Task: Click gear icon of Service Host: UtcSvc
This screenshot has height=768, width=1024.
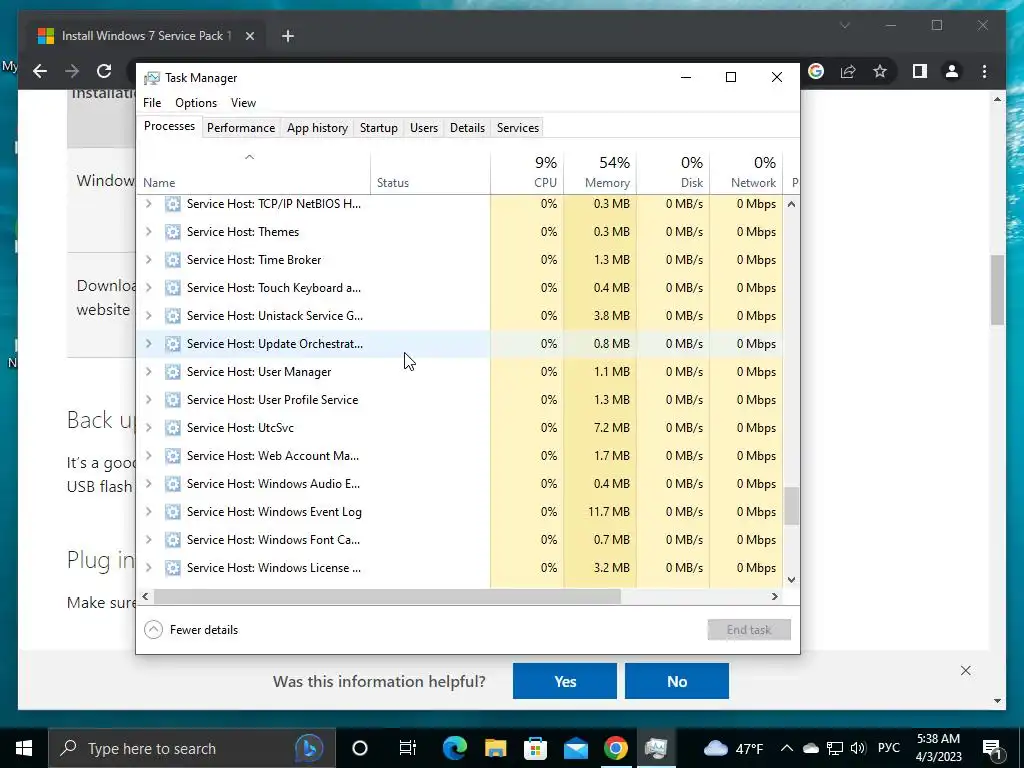Action: [x=172, y=428]
